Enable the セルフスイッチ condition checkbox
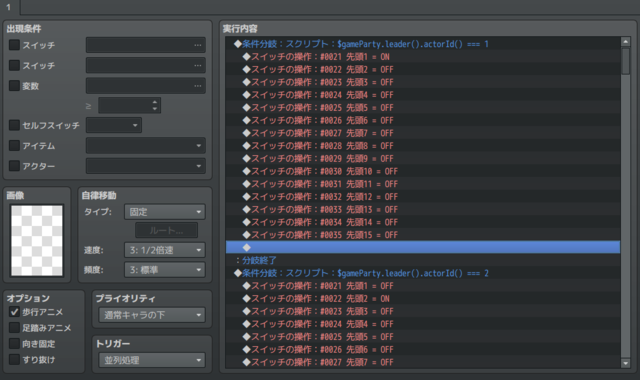This screenshot has height=380, width=640. pos(14,125)
